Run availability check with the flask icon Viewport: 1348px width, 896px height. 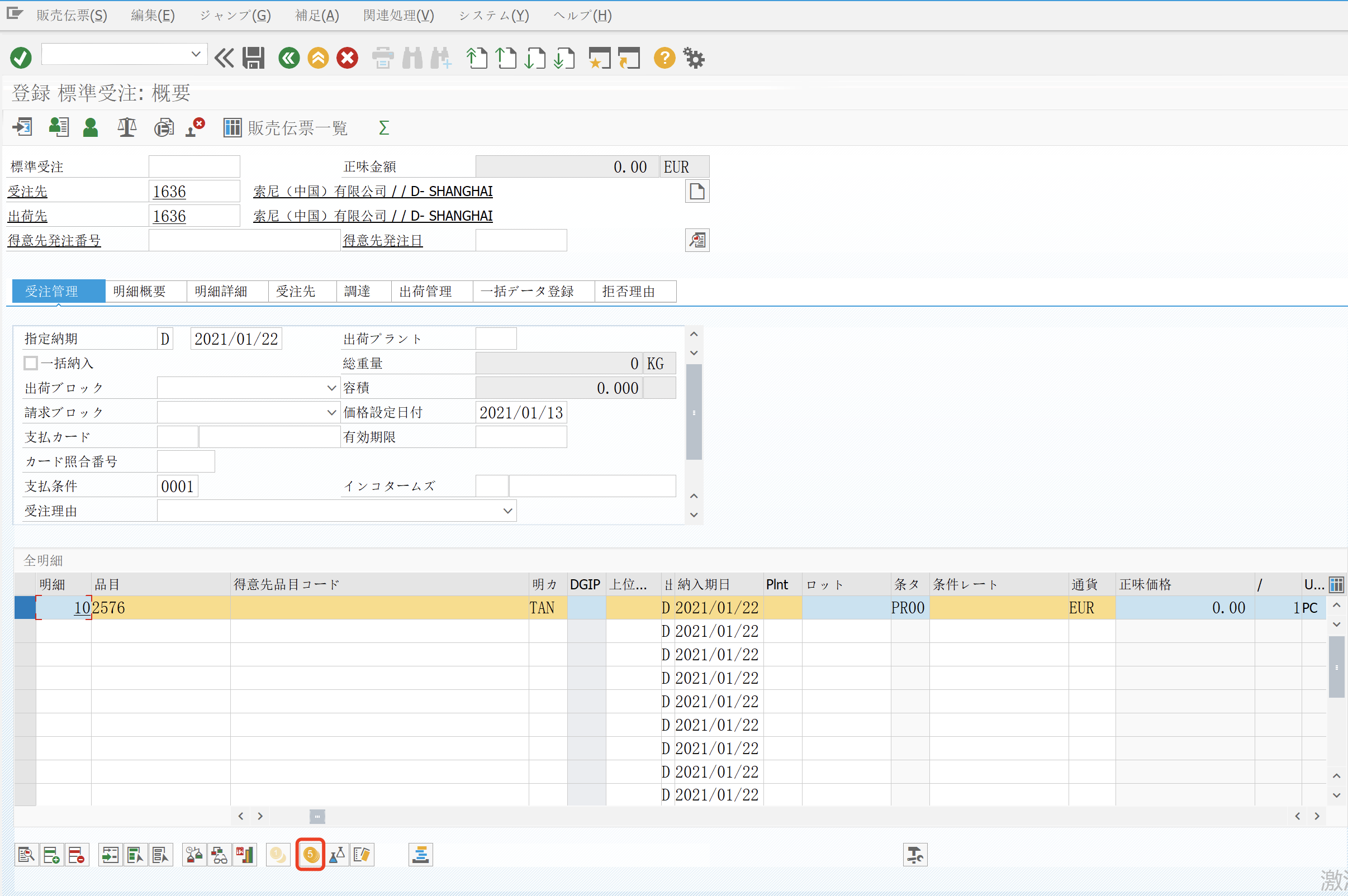tap(336, 854)
